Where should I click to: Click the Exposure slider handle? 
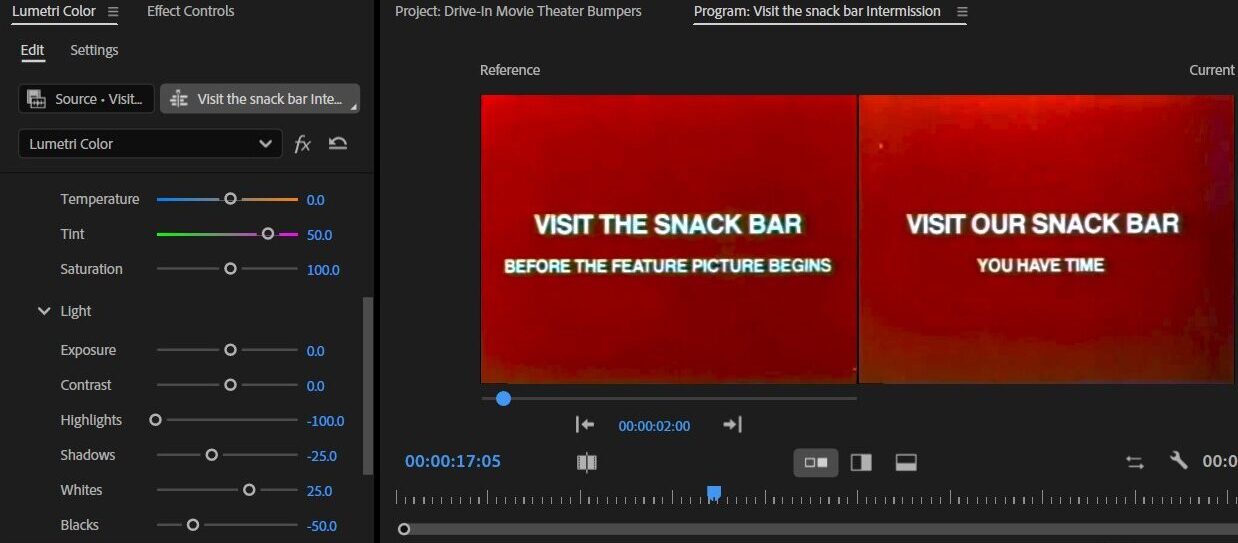point(230,350)
